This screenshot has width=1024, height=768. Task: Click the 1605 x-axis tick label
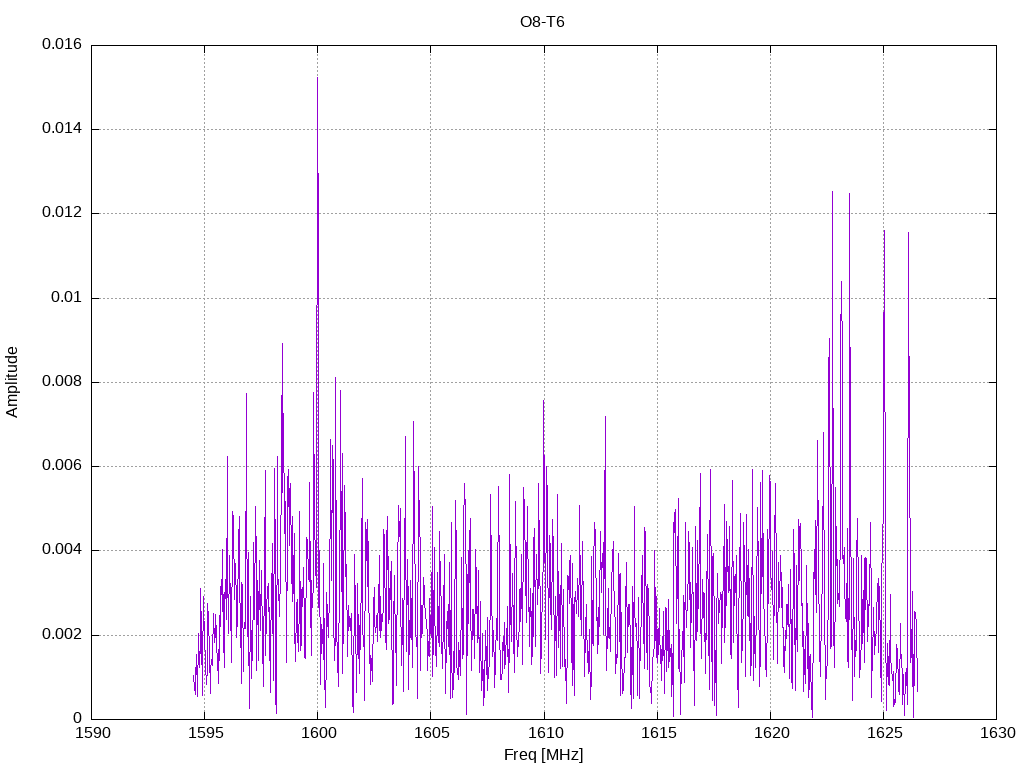click(x=432, y=733)
